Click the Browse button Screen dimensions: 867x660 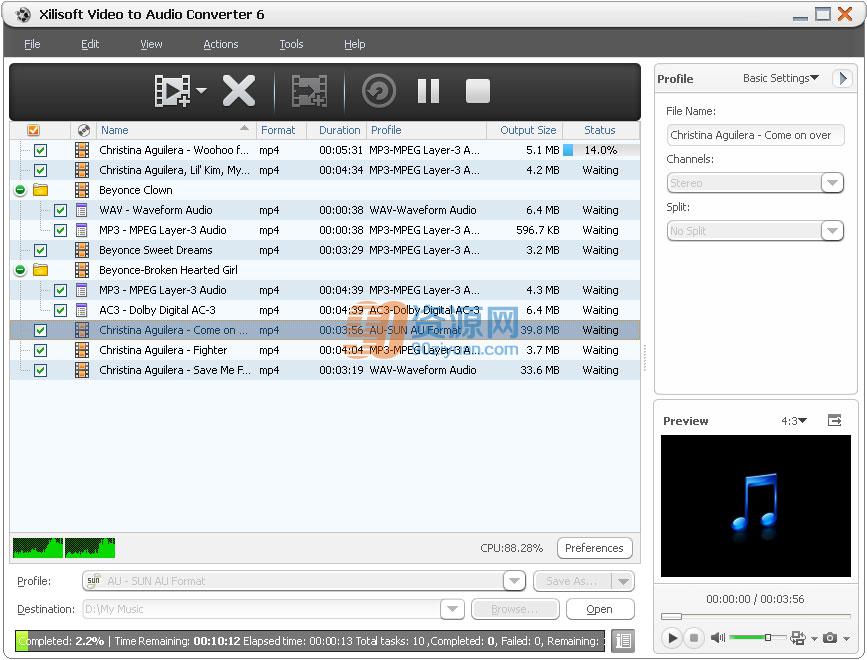tap(515, 609)
